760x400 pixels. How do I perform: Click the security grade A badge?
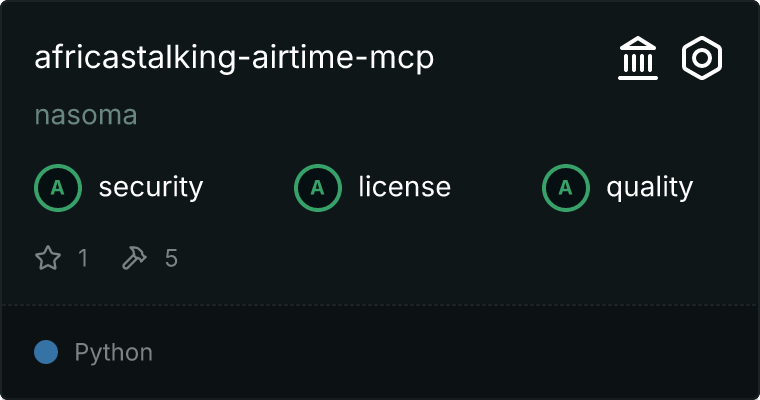58,188
